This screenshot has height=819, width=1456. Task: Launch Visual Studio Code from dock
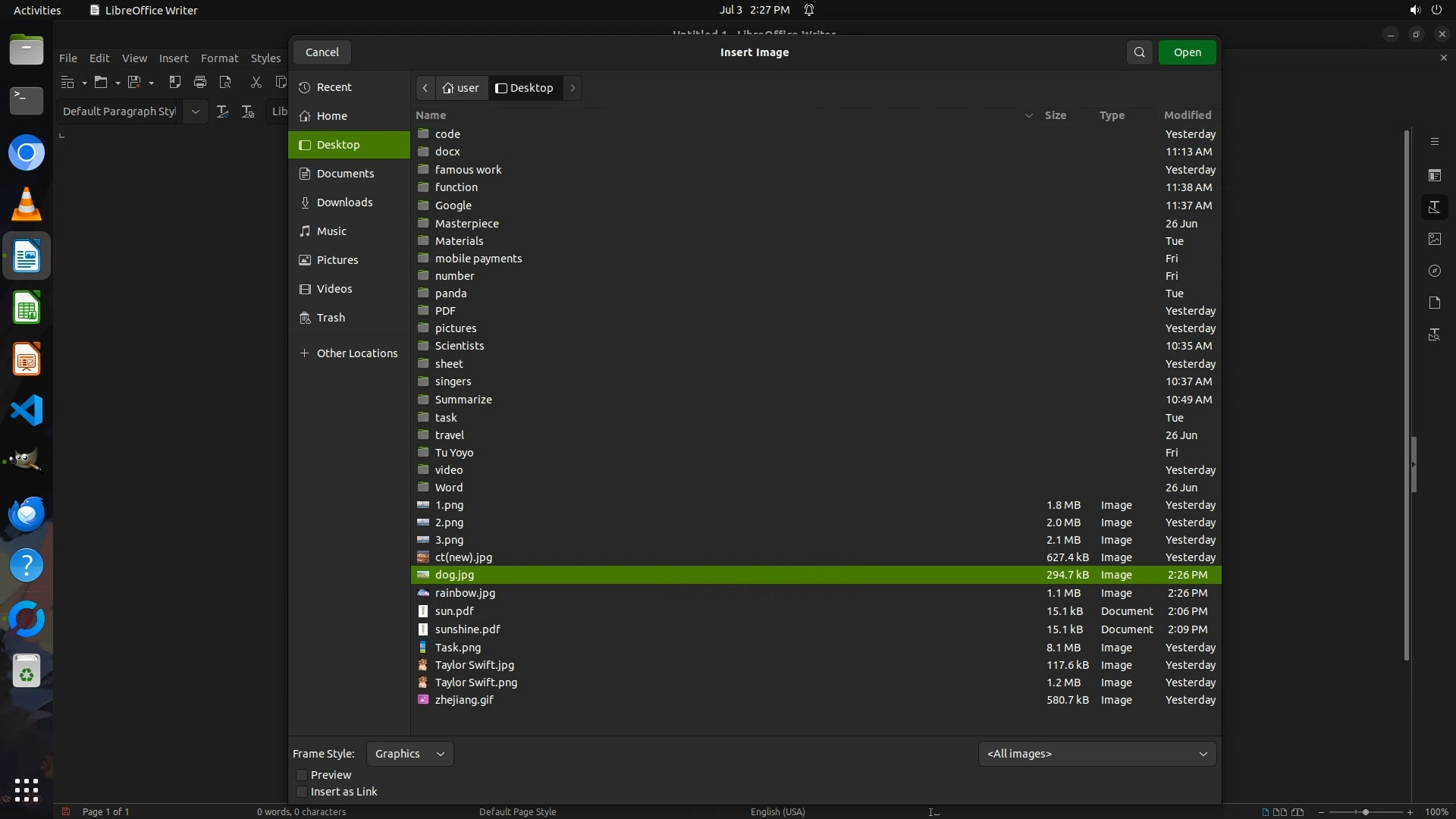[27, 410]
